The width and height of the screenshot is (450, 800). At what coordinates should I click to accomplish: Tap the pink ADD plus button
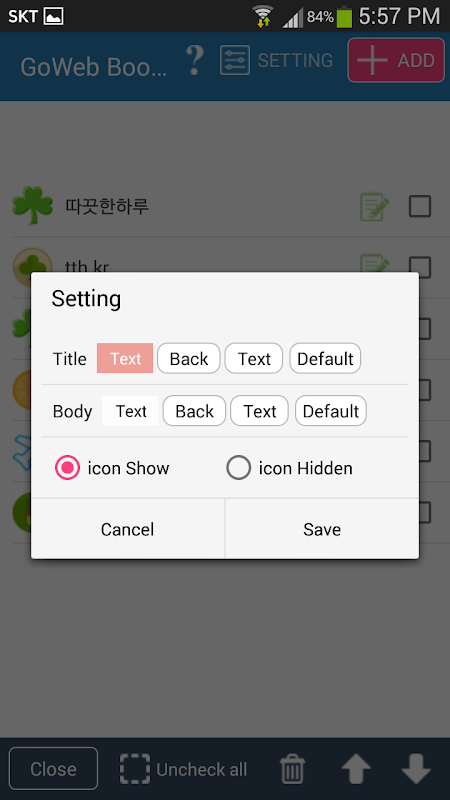click(x=396, y=60)
